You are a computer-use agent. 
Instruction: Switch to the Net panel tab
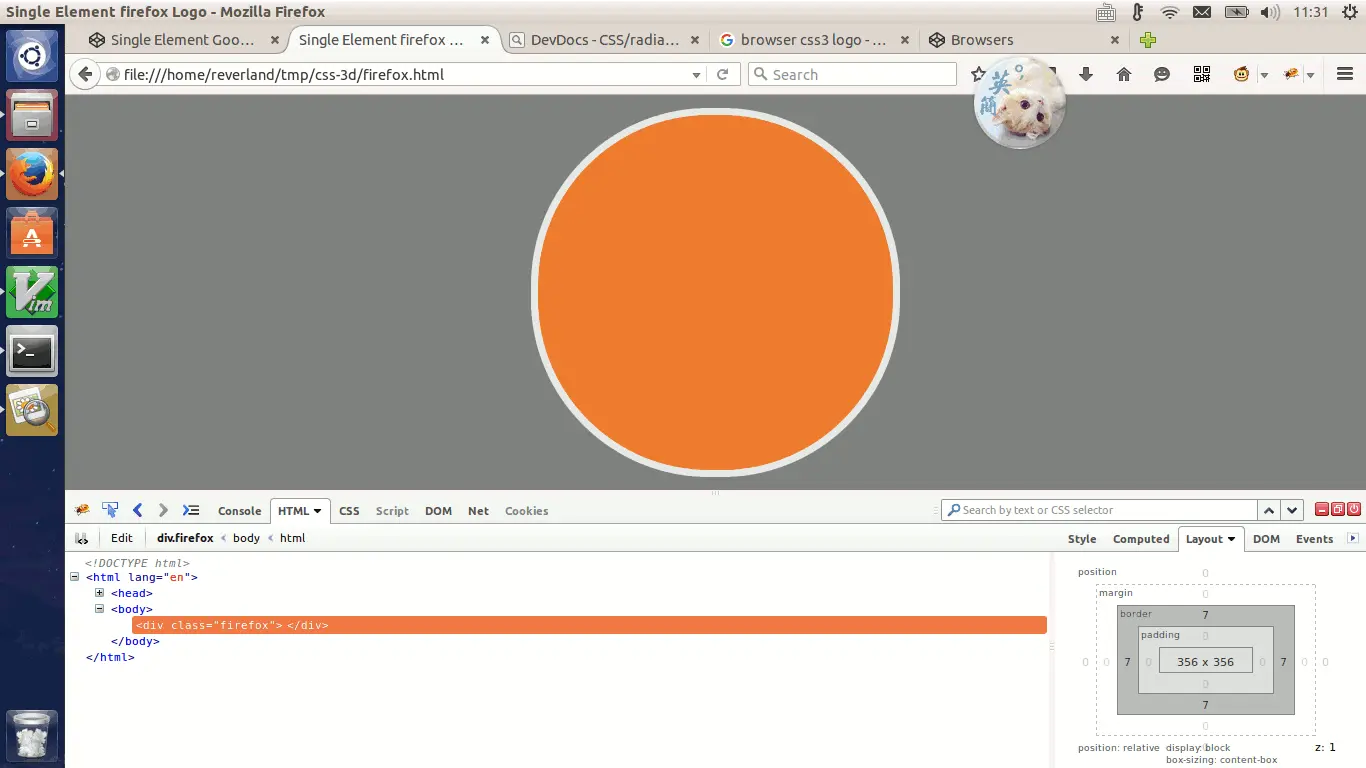(x=478, y=511)
